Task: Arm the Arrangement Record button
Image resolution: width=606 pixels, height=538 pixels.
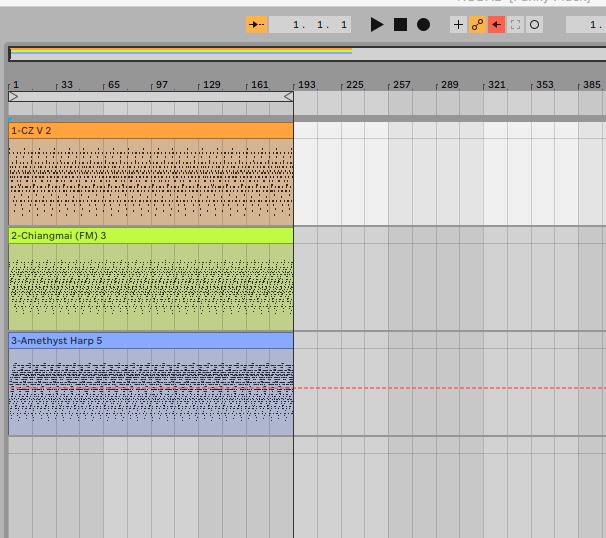Action: click(424, 25)
